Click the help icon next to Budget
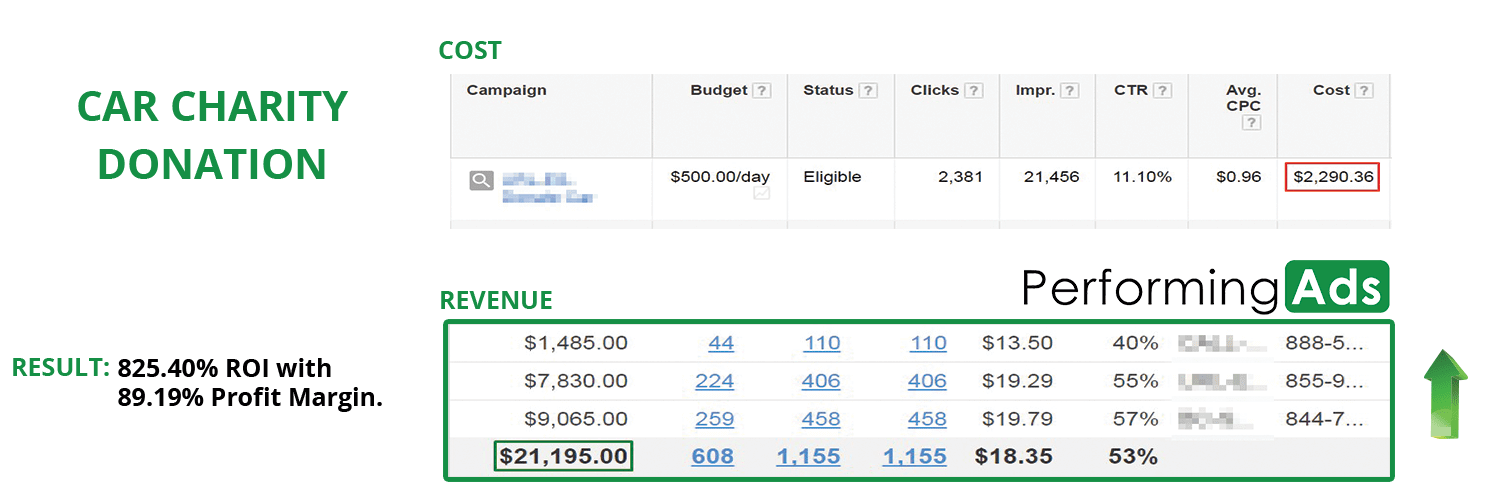 [x=762, y=91]
